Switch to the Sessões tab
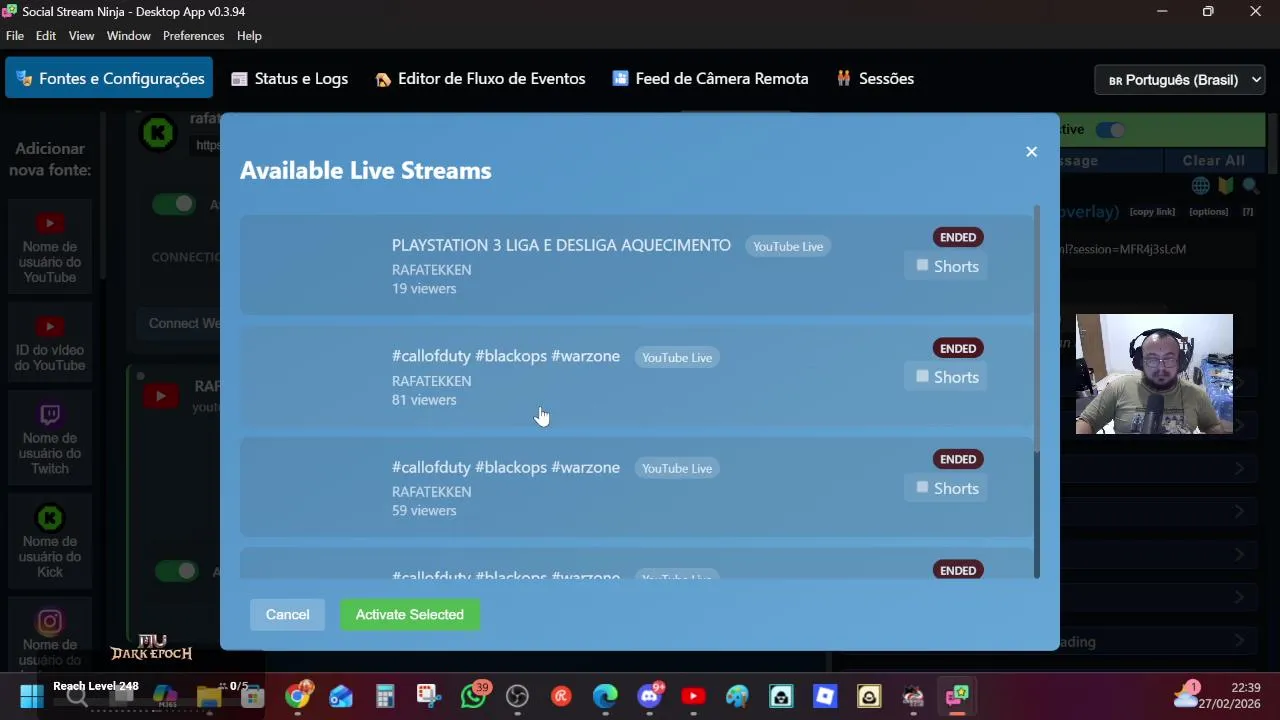Screen dimensions: 1280x720 pos(875,78)
